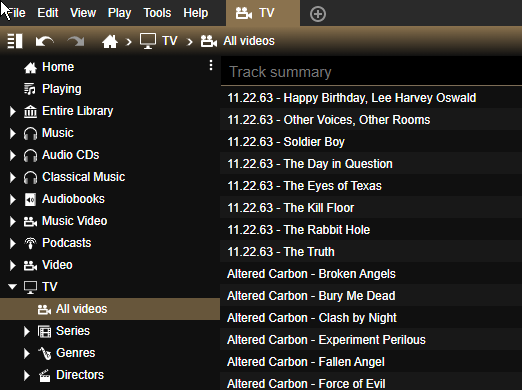Image resolution: width=522 pixels, height=390 pixels.
Task: Click the Classical Music headphones icon
Action: pos(30,177)
